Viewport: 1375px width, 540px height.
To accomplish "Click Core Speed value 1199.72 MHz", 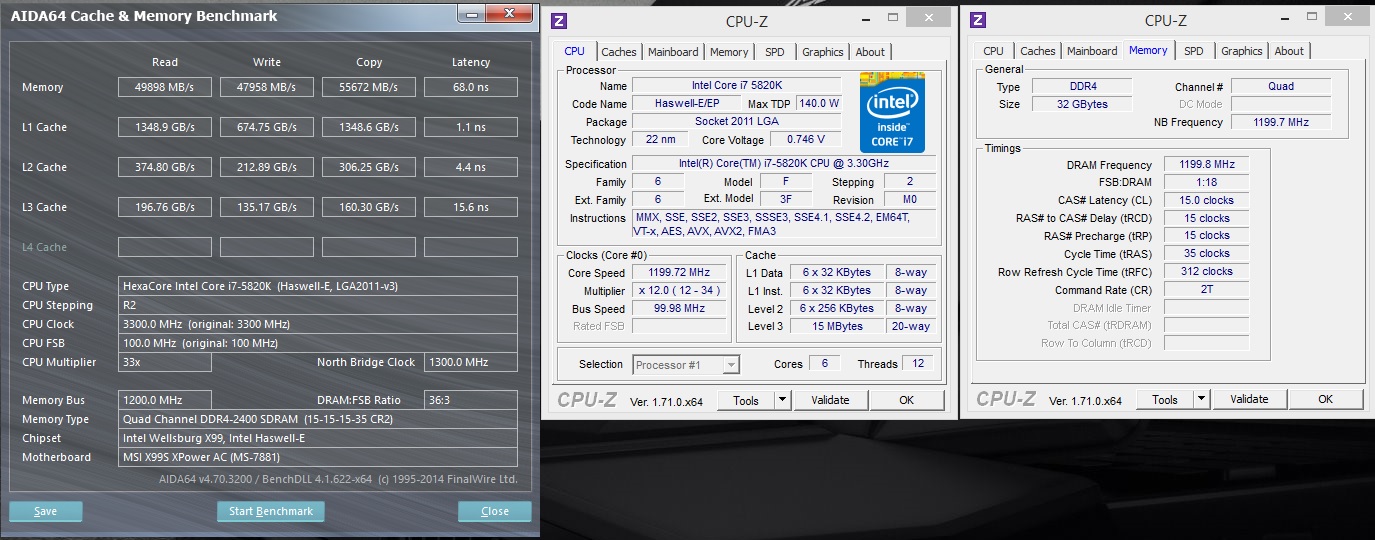I will [x=680, y=272].
